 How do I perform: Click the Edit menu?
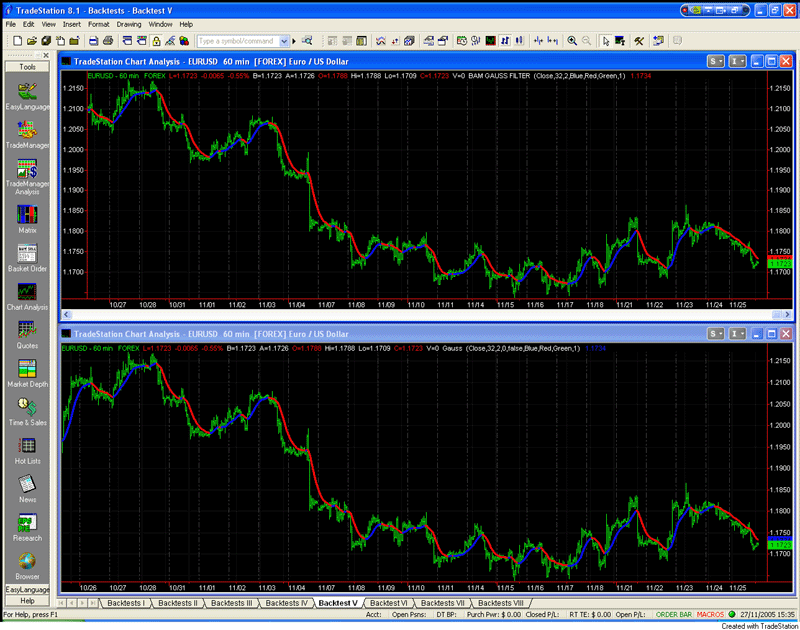click(x=29, y=24)
